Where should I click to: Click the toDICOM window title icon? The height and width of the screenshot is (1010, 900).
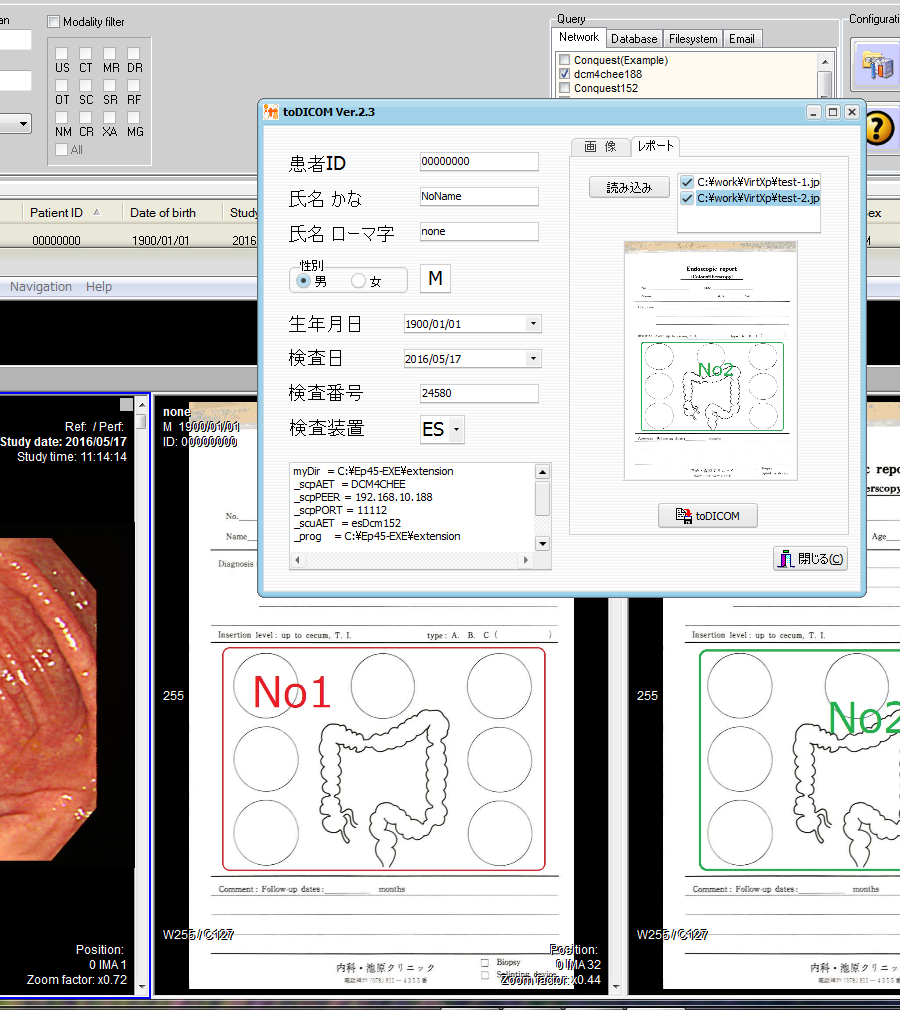271,112
